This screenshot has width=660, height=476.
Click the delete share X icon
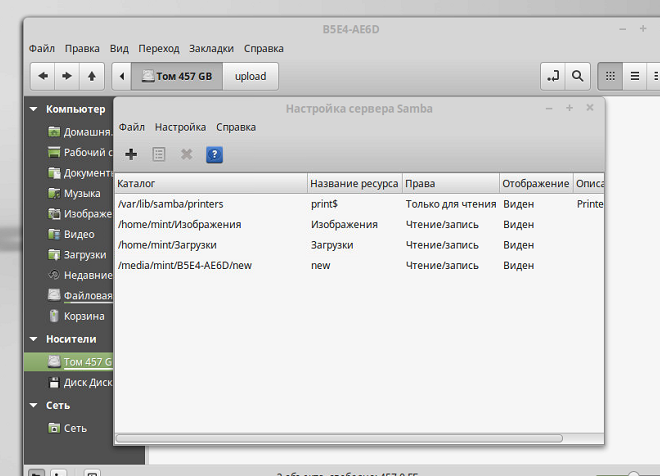186,154
